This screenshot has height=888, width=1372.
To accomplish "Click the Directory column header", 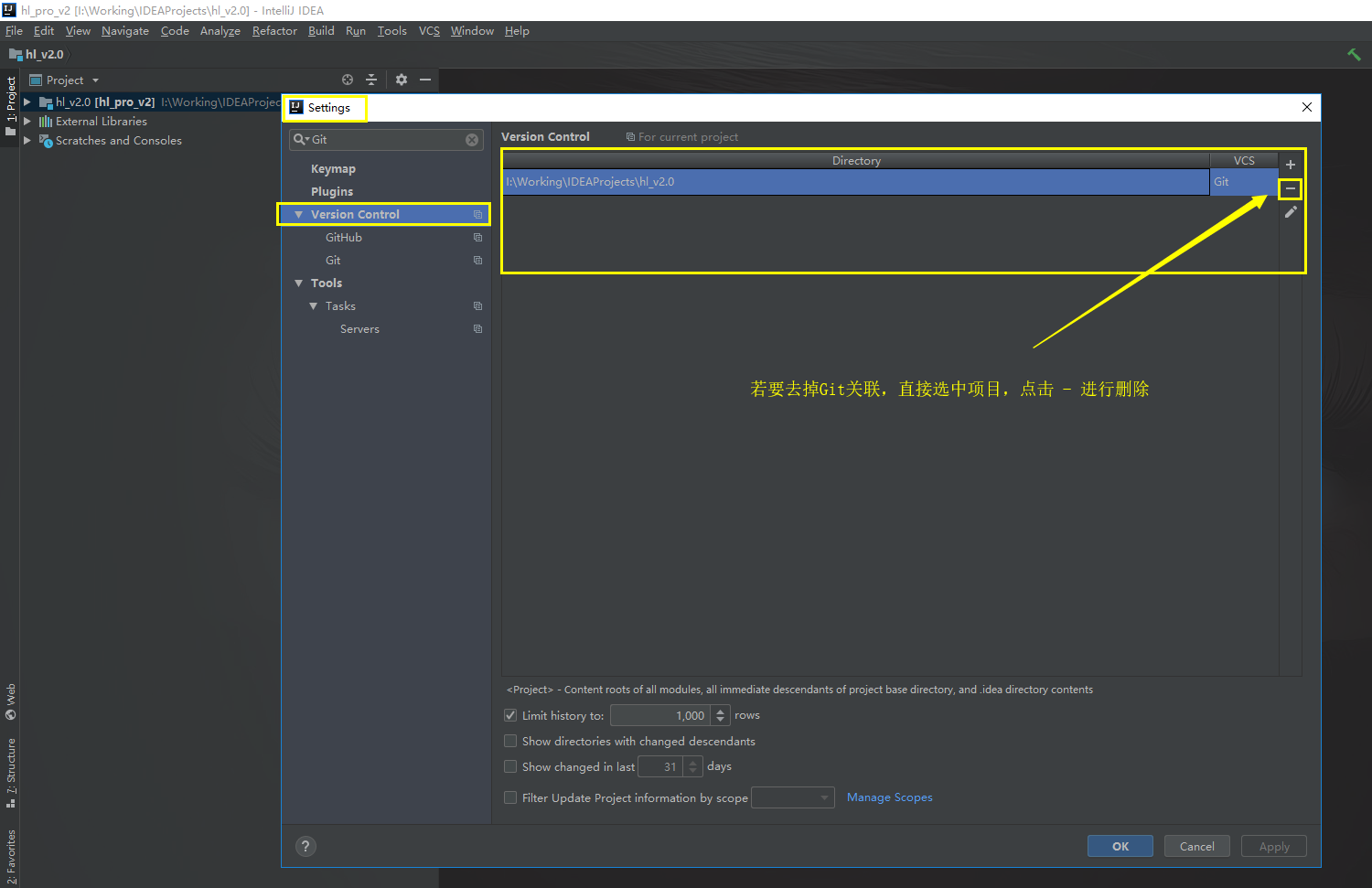I will coord(856,161).
